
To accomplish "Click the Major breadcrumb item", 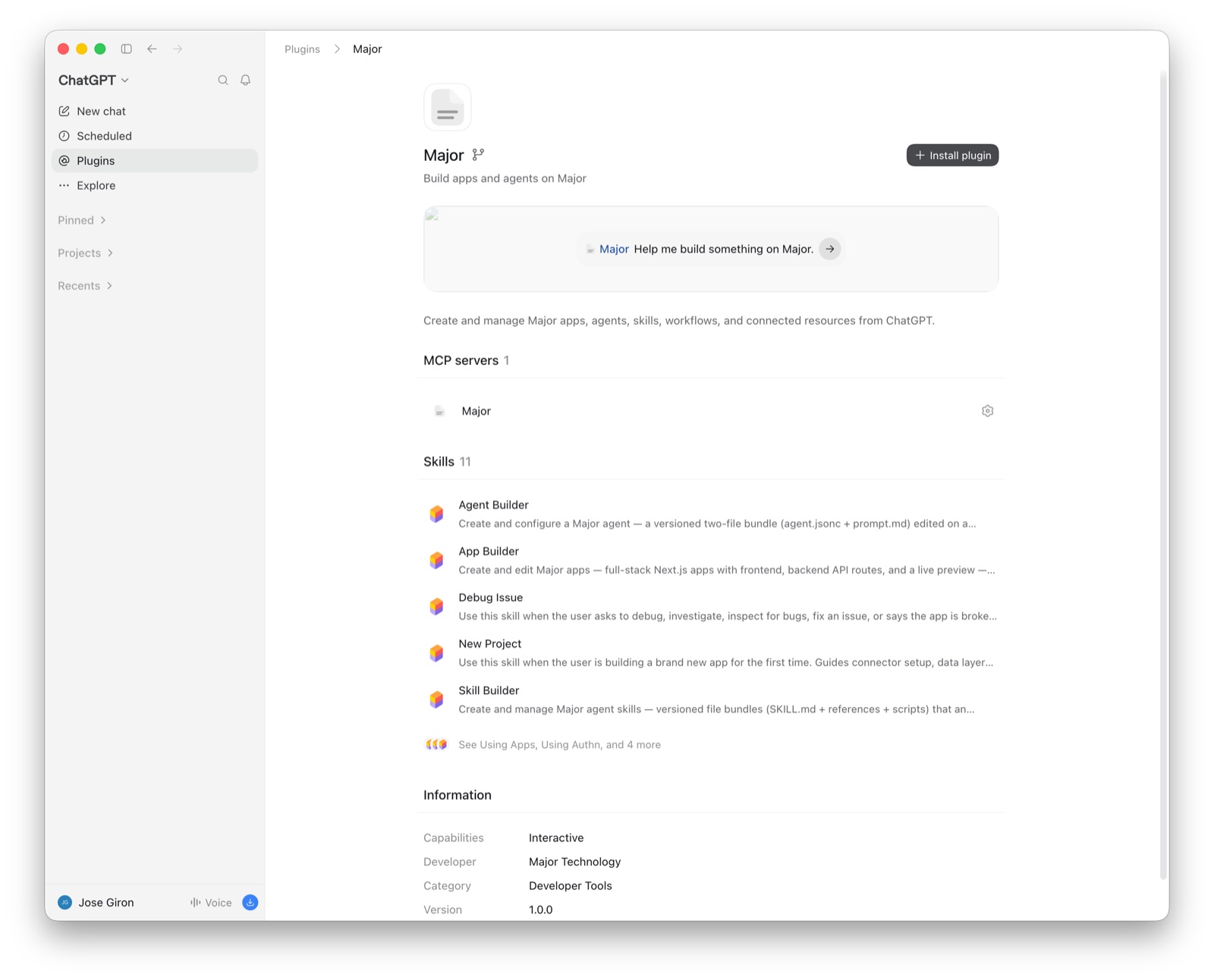I will [x=367, y=49].
